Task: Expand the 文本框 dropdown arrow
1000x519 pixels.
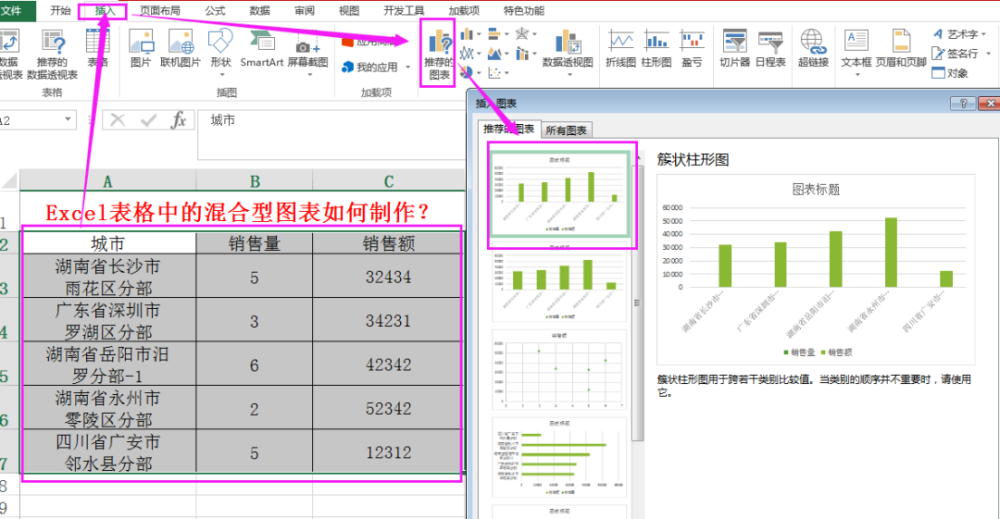Action: point(857,75)
